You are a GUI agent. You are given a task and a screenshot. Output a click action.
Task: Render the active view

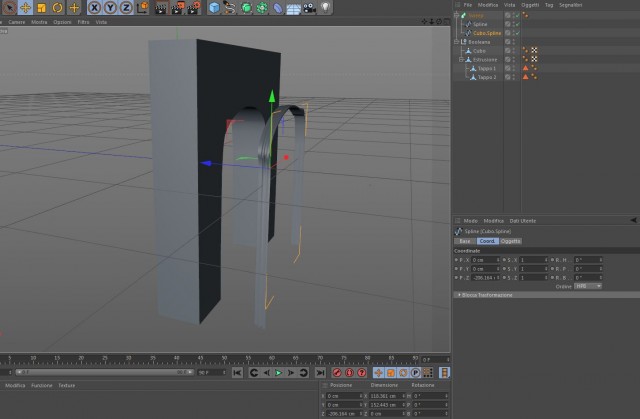161,7
